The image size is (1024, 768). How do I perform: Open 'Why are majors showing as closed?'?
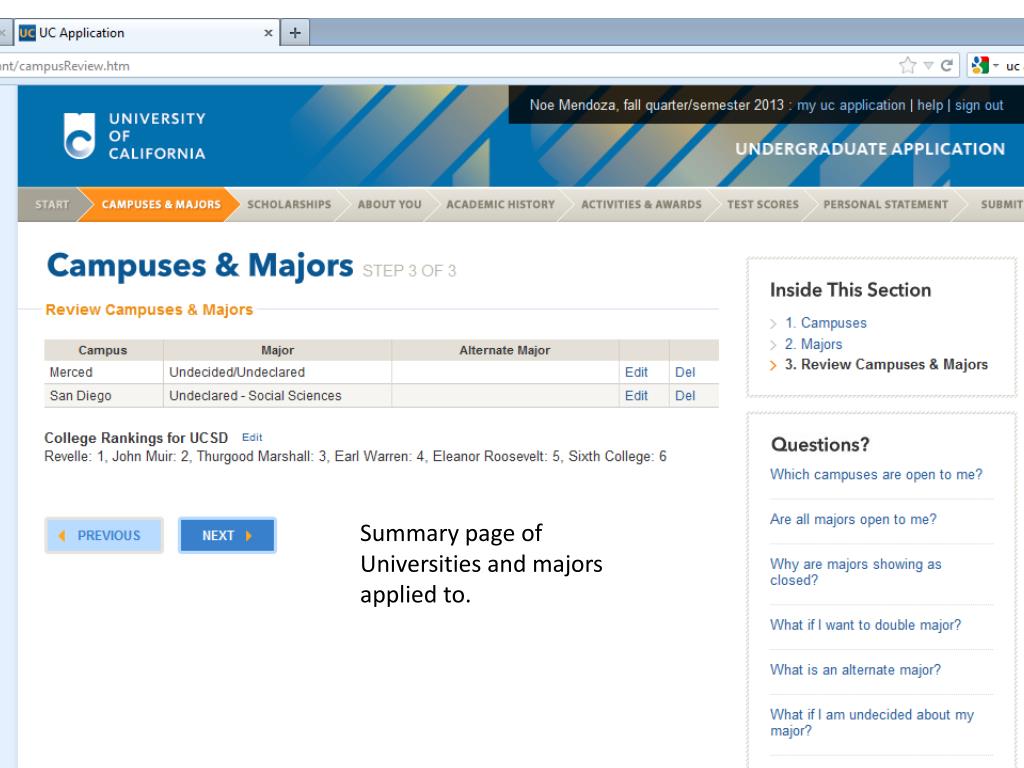(856, 572)
